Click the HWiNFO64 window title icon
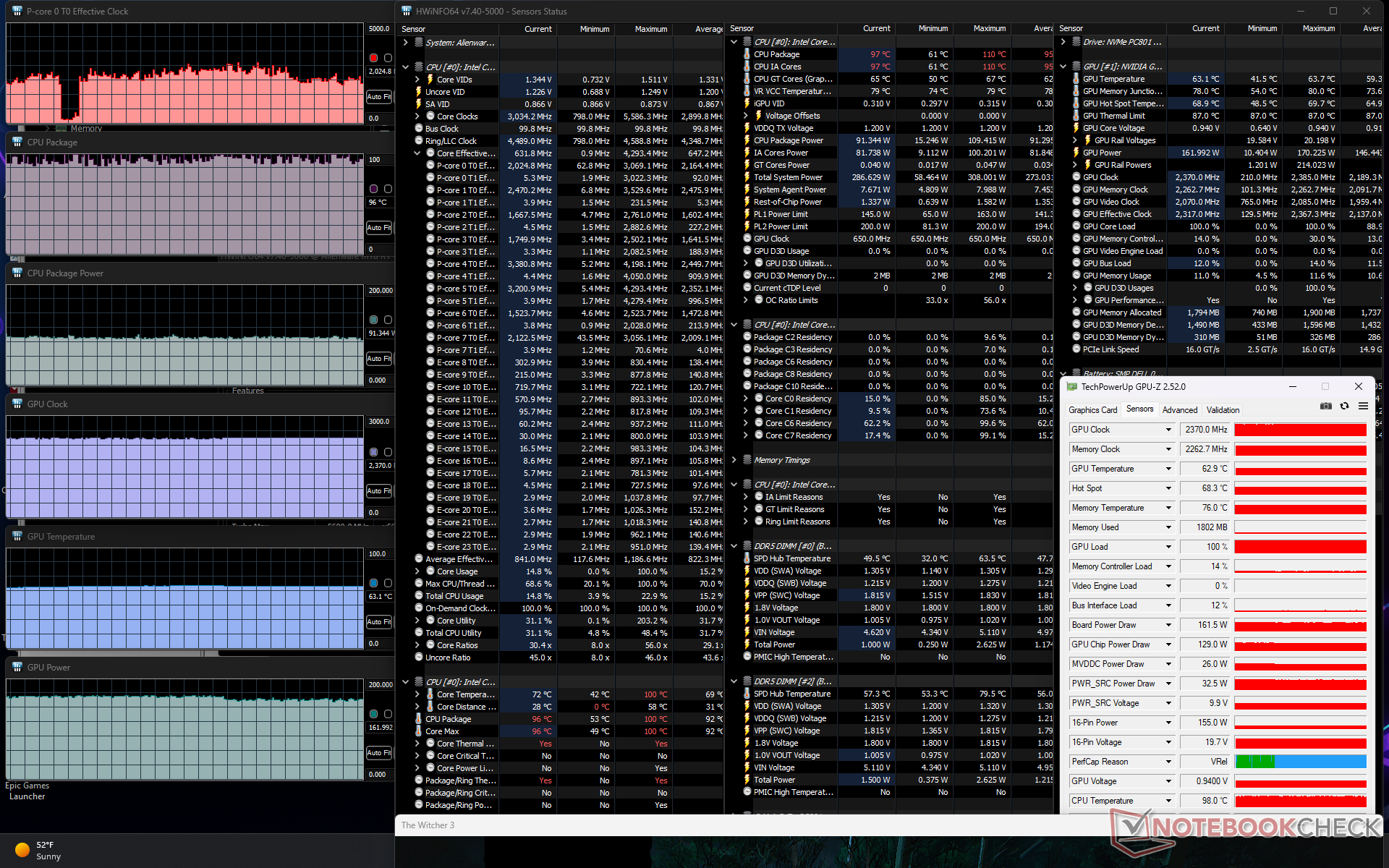 tap(406, 11)
